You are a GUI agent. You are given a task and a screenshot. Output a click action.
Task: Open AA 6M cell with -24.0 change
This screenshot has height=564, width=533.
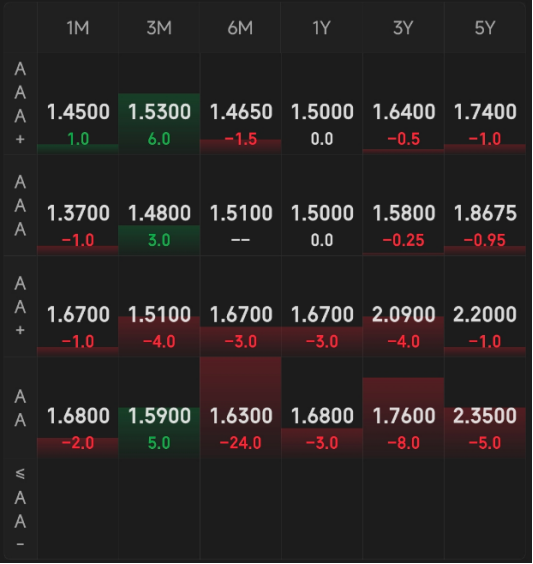[x=241, y=408]
